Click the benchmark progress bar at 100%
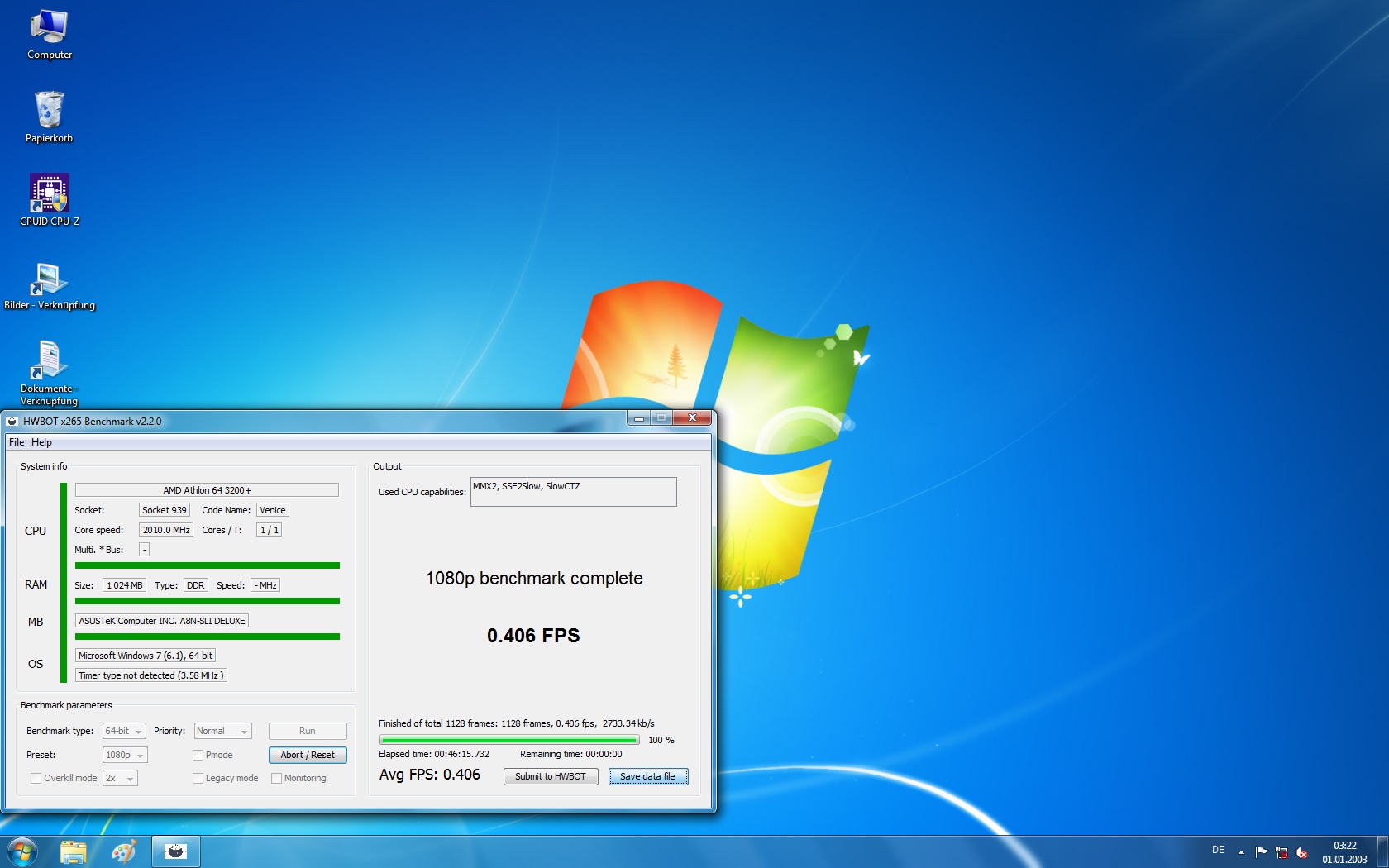The width and height of the screenshot is (1389, 868). (509, 740)
